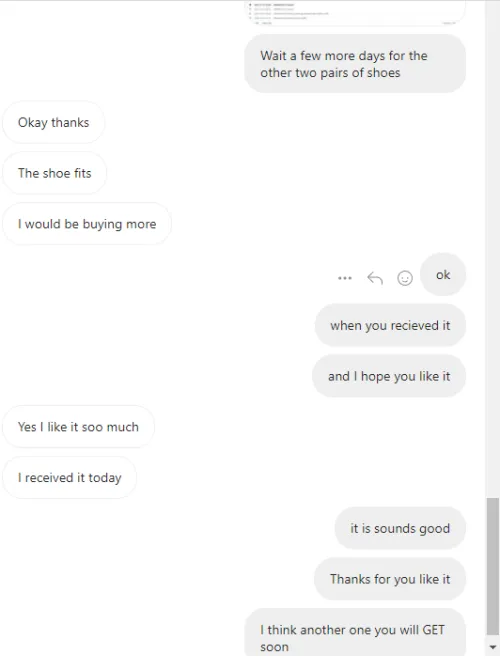Screen dimensions: 500x670
Task: Open the emoji reaction smiley icon
Action: point(405,278)
